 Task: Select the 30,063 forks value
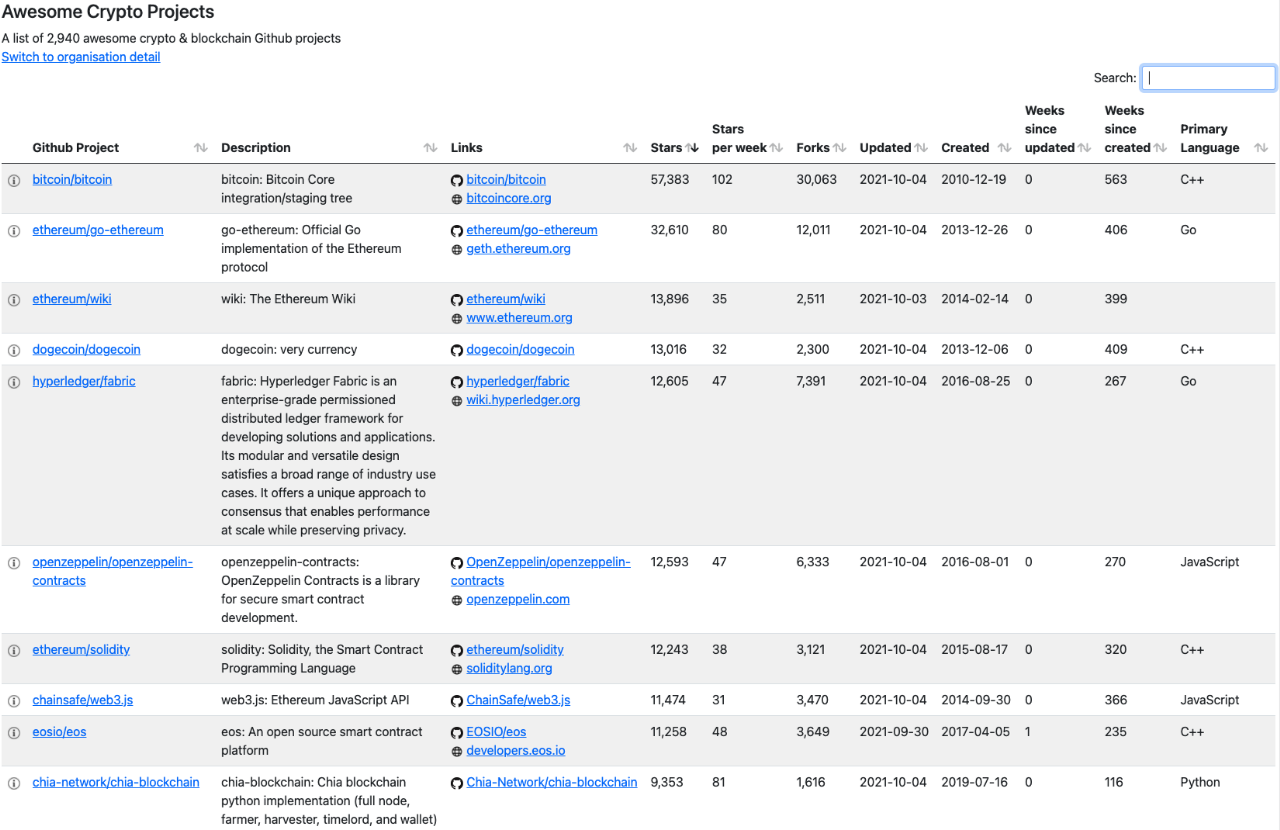[x=817, y=180]
